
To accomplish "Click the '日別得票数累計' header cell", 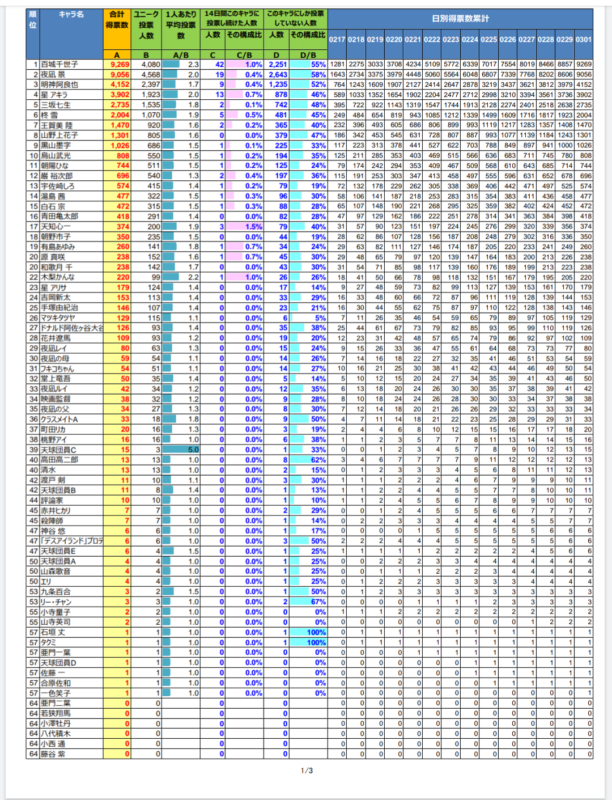I will pos(460,19).
